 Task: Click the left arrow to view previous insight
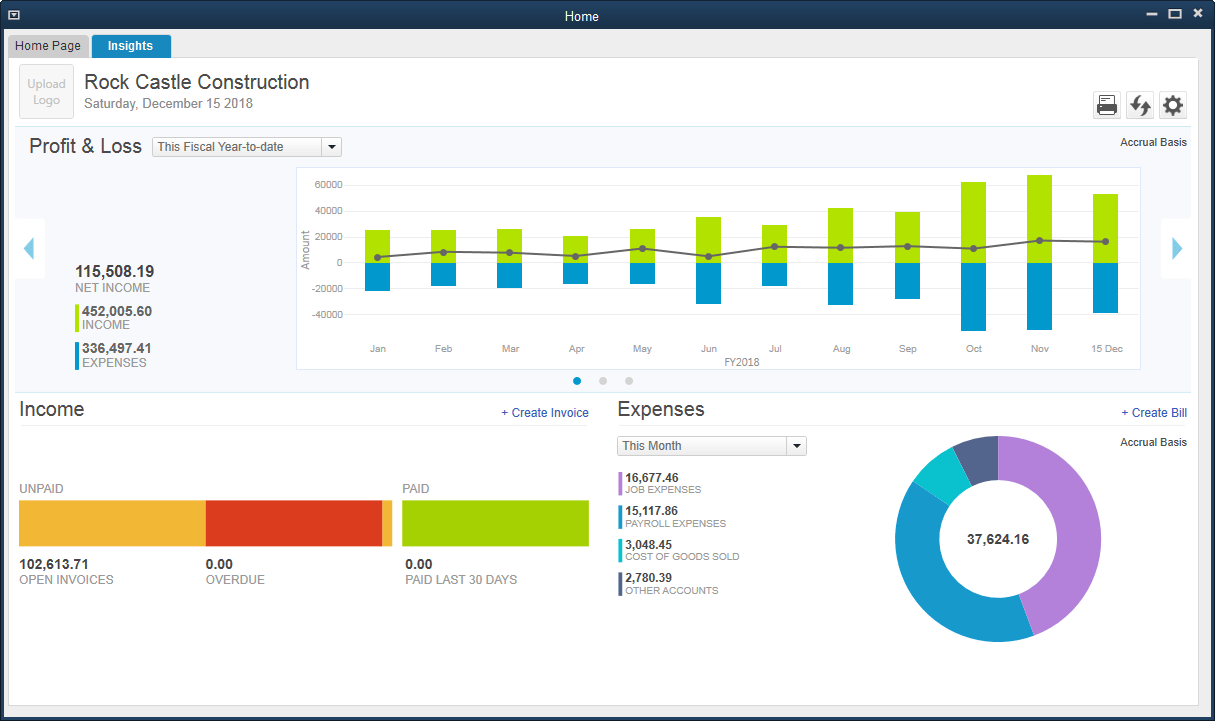29,247
